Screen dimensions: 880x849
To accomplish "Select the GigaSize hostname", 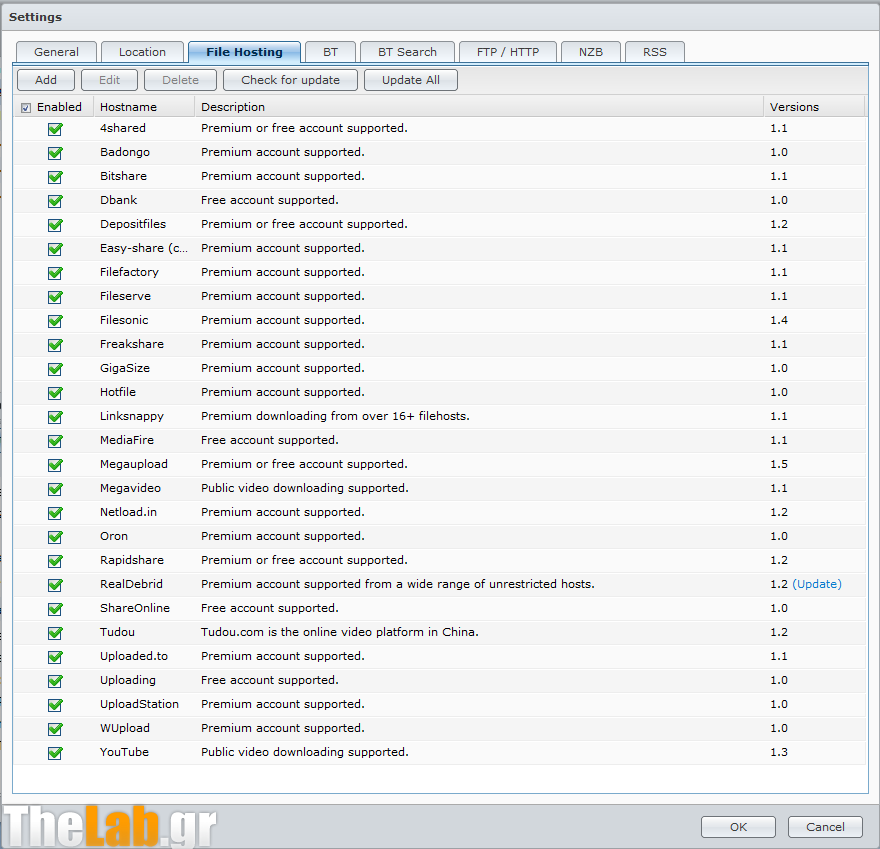I will [x=125, y=368].
